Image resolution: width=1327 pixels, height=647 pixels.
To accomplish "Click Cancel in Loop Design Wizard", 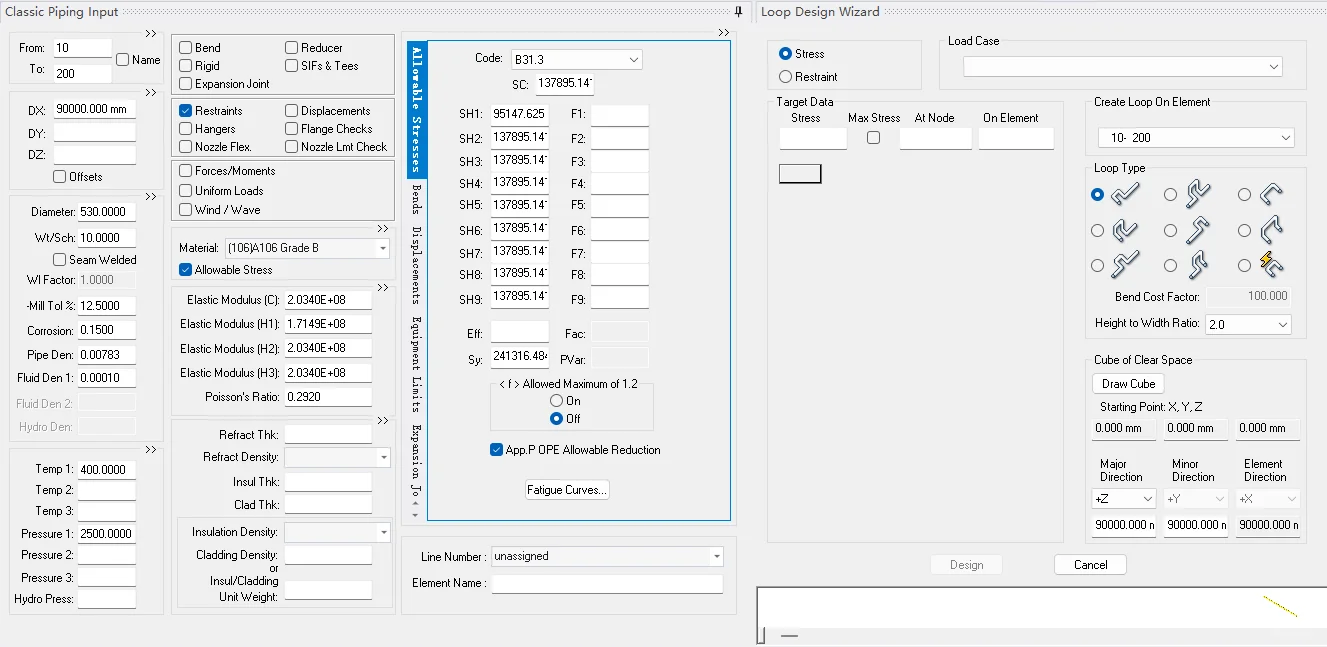I will click(x=1090, y=565).
